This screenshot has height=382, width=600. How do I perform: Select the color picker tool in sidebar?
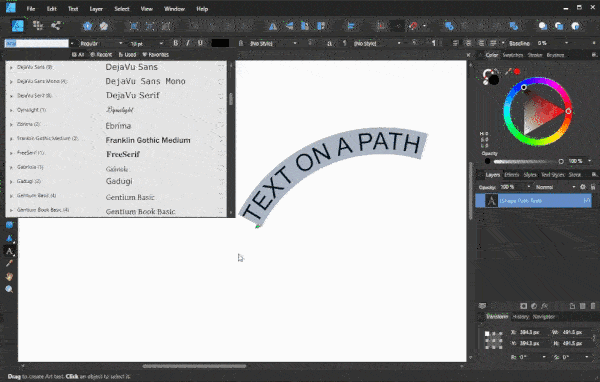tap(10, 263)
